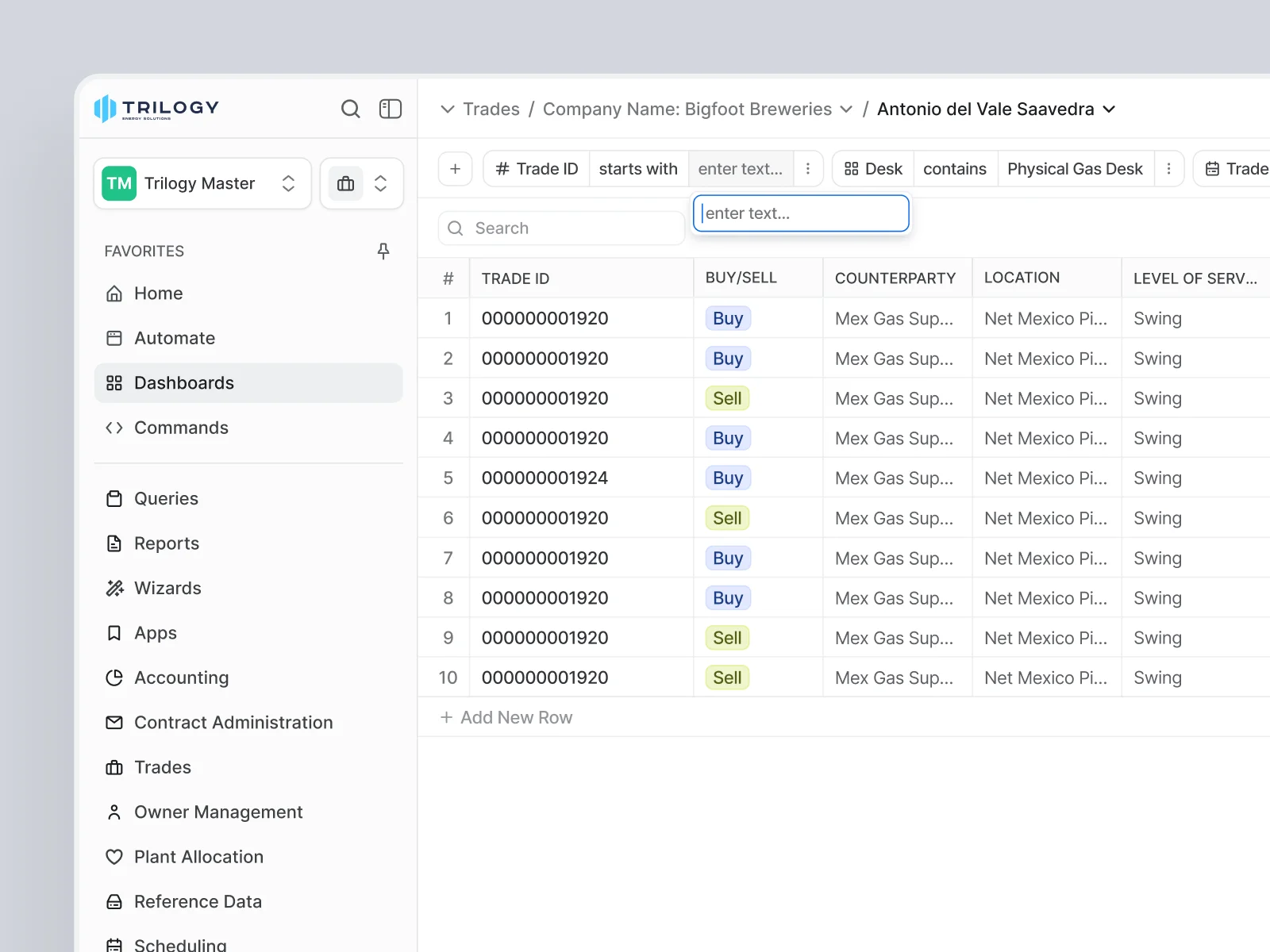This screenshot has height=952, width=1270.
Task: Click the briefcase icon button
Action: (346, 184)
